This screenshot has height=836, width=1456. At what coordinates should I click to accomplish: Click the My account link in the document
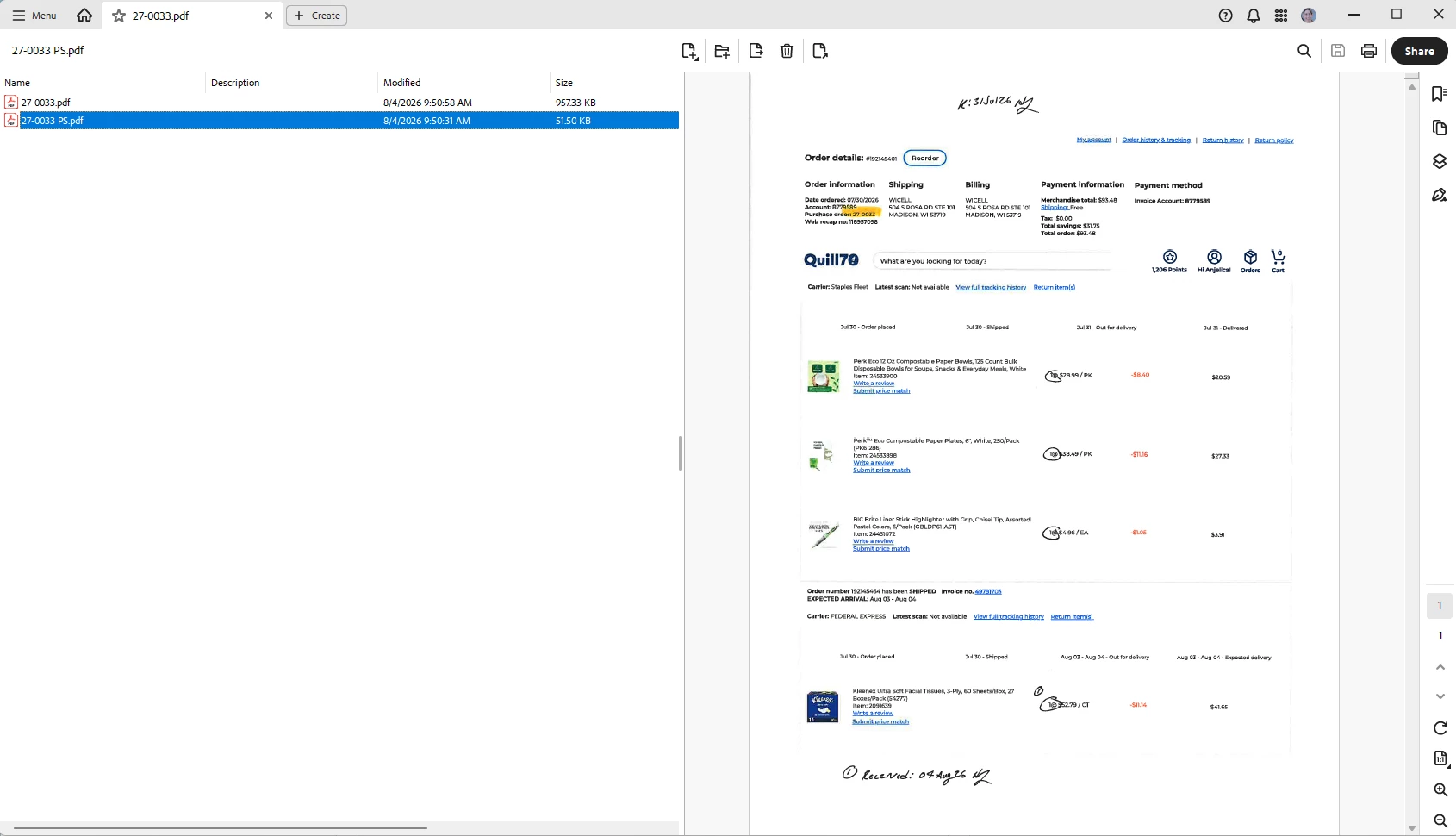pos(1093,140)
